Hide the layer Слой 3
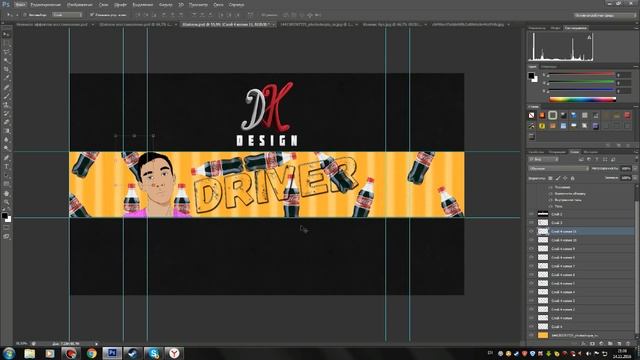The image size is (640, 360). coord(531,222)
